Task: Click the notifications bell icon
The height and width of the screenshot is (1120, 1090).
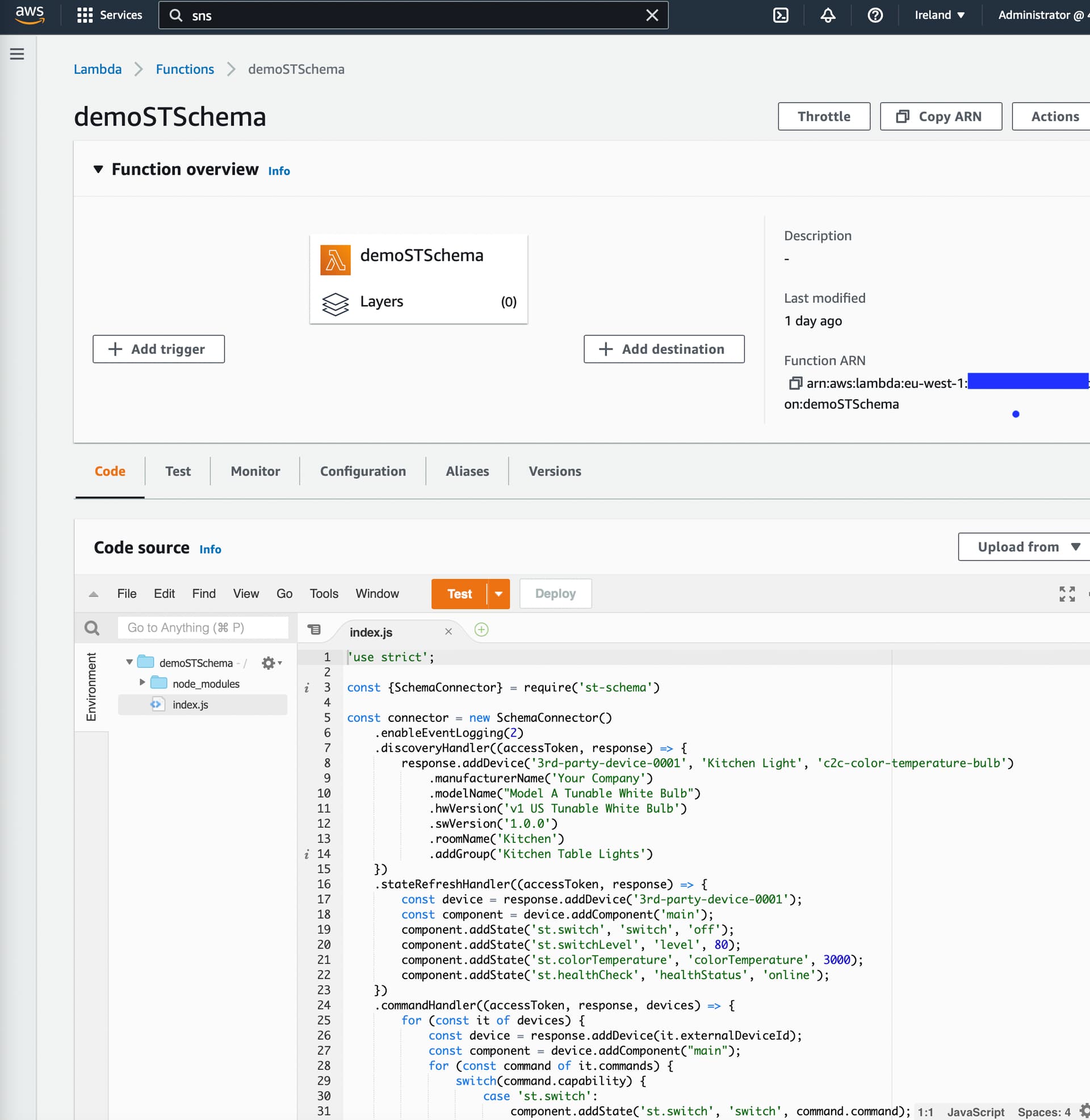Action: tap(827, 15)
